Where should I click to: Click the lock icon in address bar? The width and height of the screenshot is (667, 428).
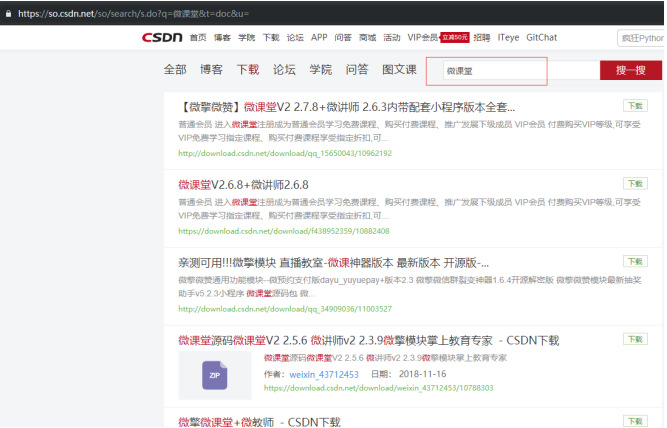8,14
